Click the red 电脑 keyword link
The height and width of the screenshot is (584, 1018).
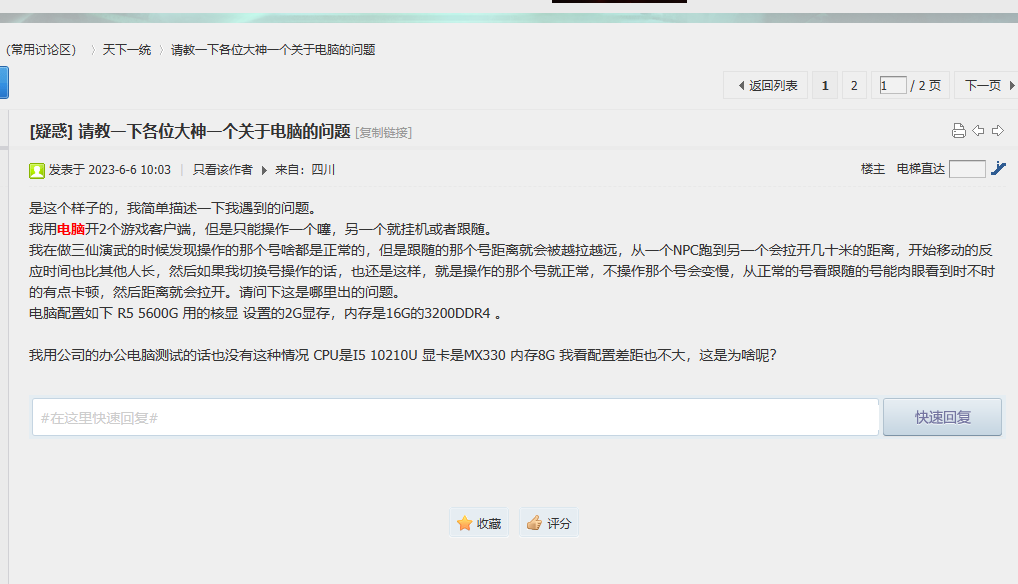pos(71,229)
